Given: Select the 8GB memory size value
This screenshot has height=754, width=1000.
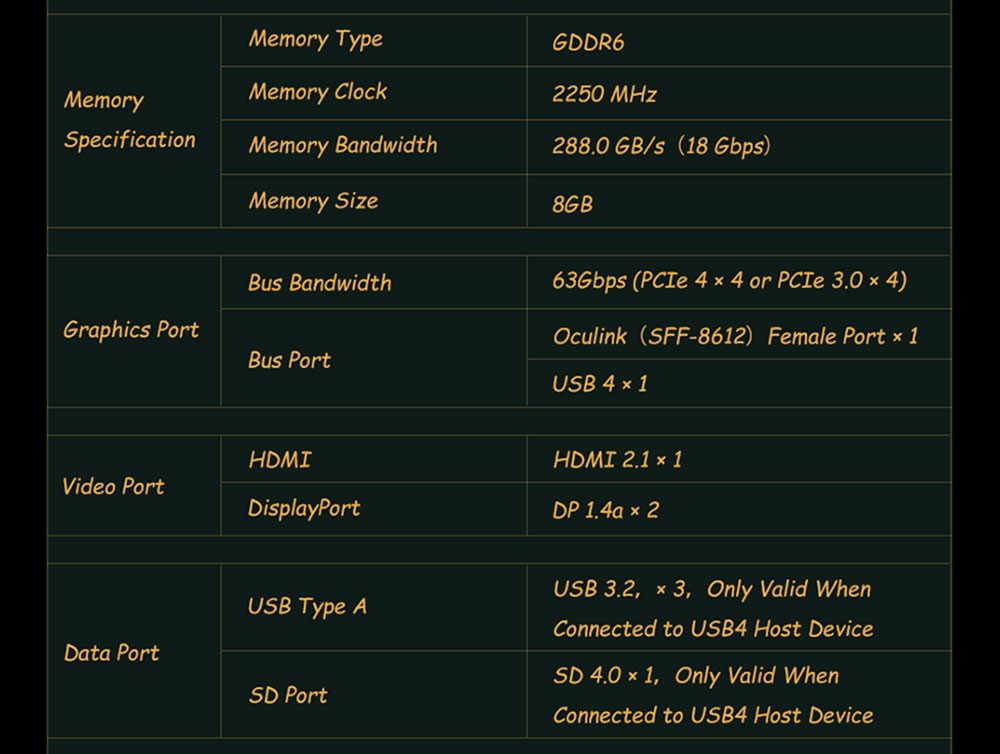Looking at the screenshot, I should coord(572,204).
